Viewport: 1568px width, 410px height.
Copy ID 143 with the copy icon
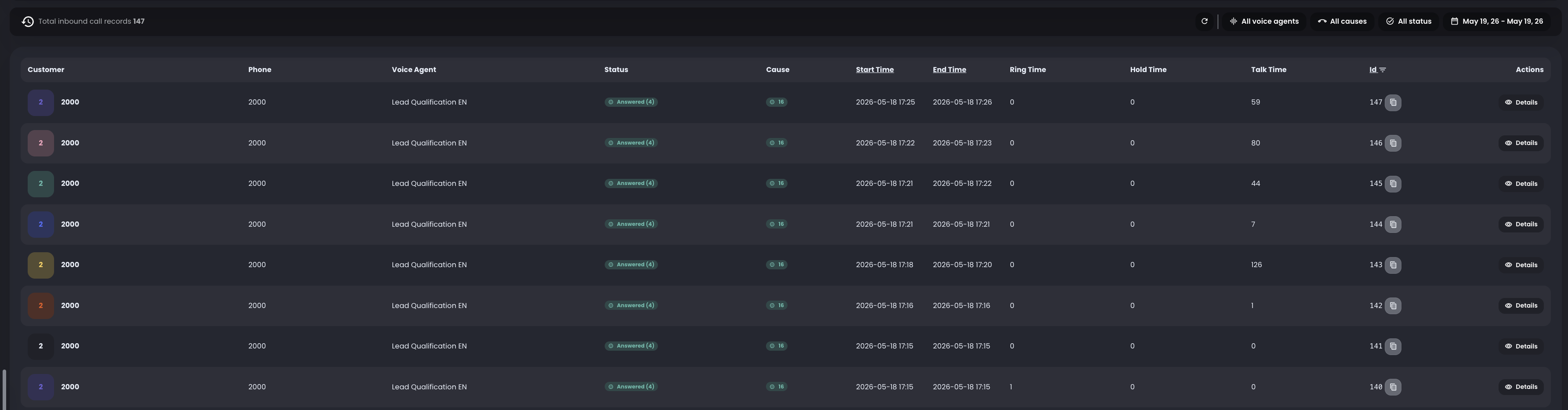click(1393, 265)
